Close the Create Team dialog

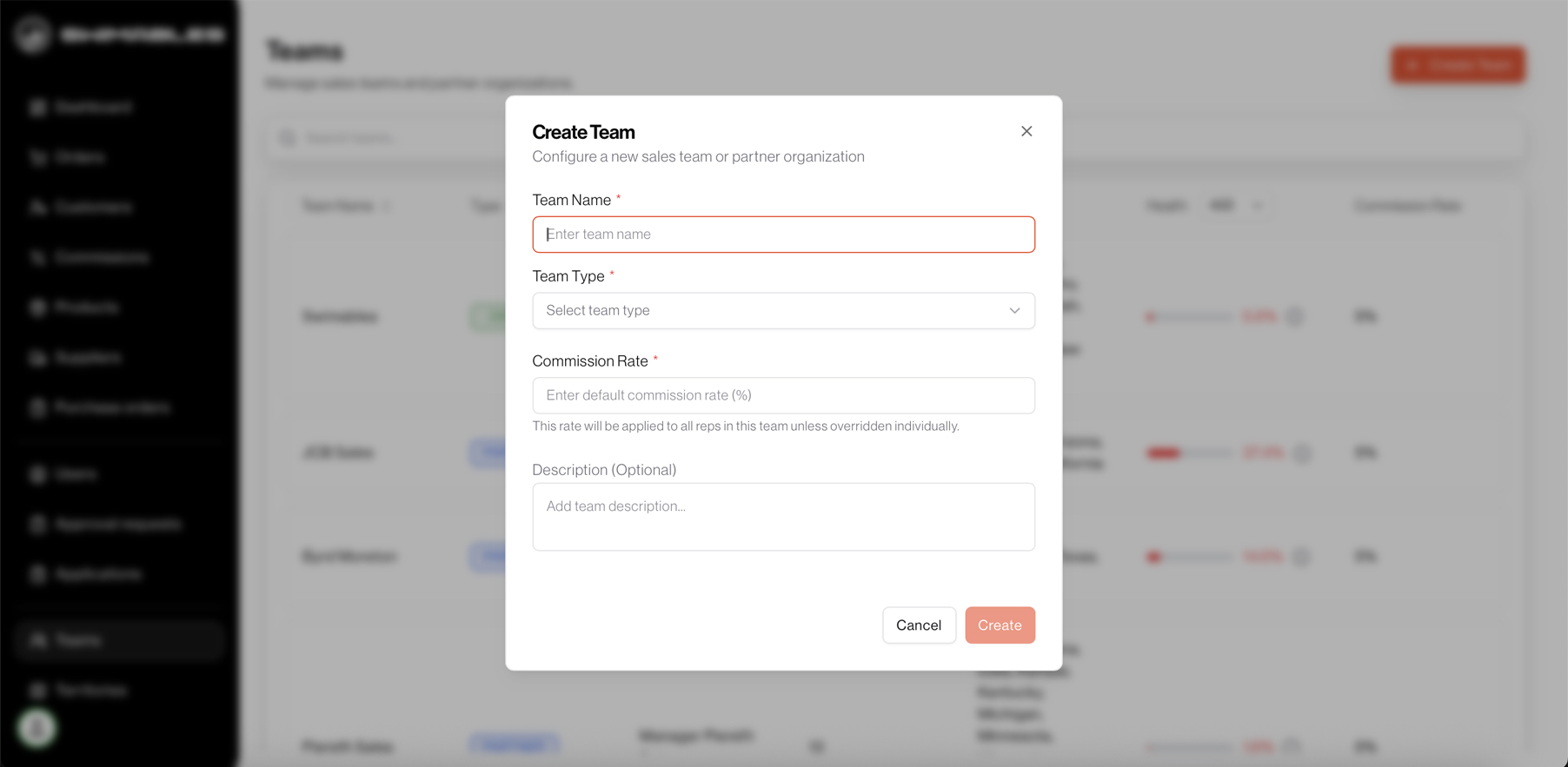(1027, 131)
